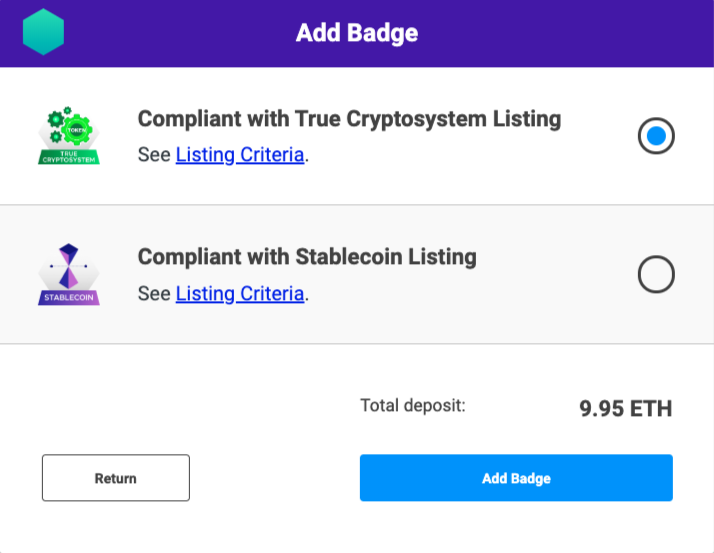Open Listing Criteria link for Stablecoin
The width and height of the screenshot is (714, 553).
(240, 294)
